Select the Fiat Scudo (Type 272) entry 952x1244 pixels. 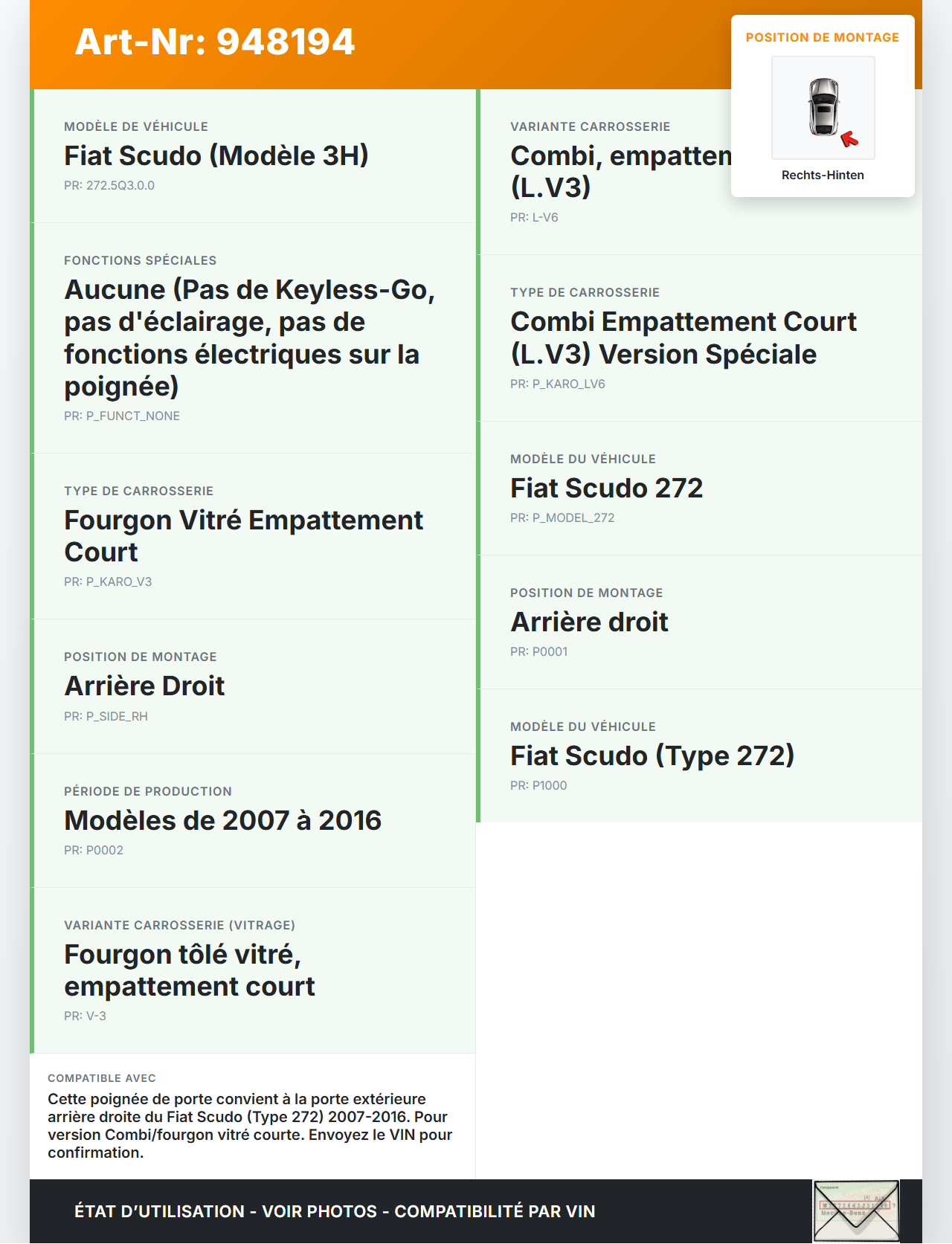point(652,756)
